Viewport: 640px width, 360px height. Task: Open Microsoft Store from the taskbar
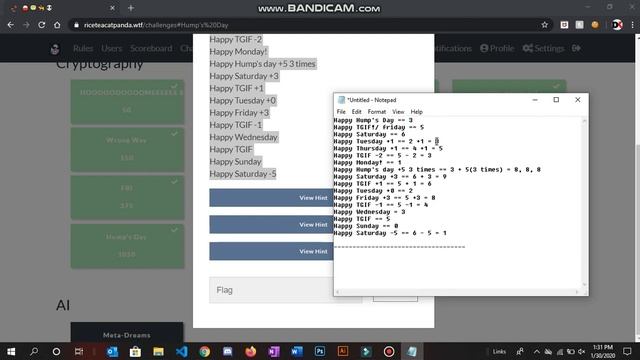pyautogui.click(x=135, y=351)
